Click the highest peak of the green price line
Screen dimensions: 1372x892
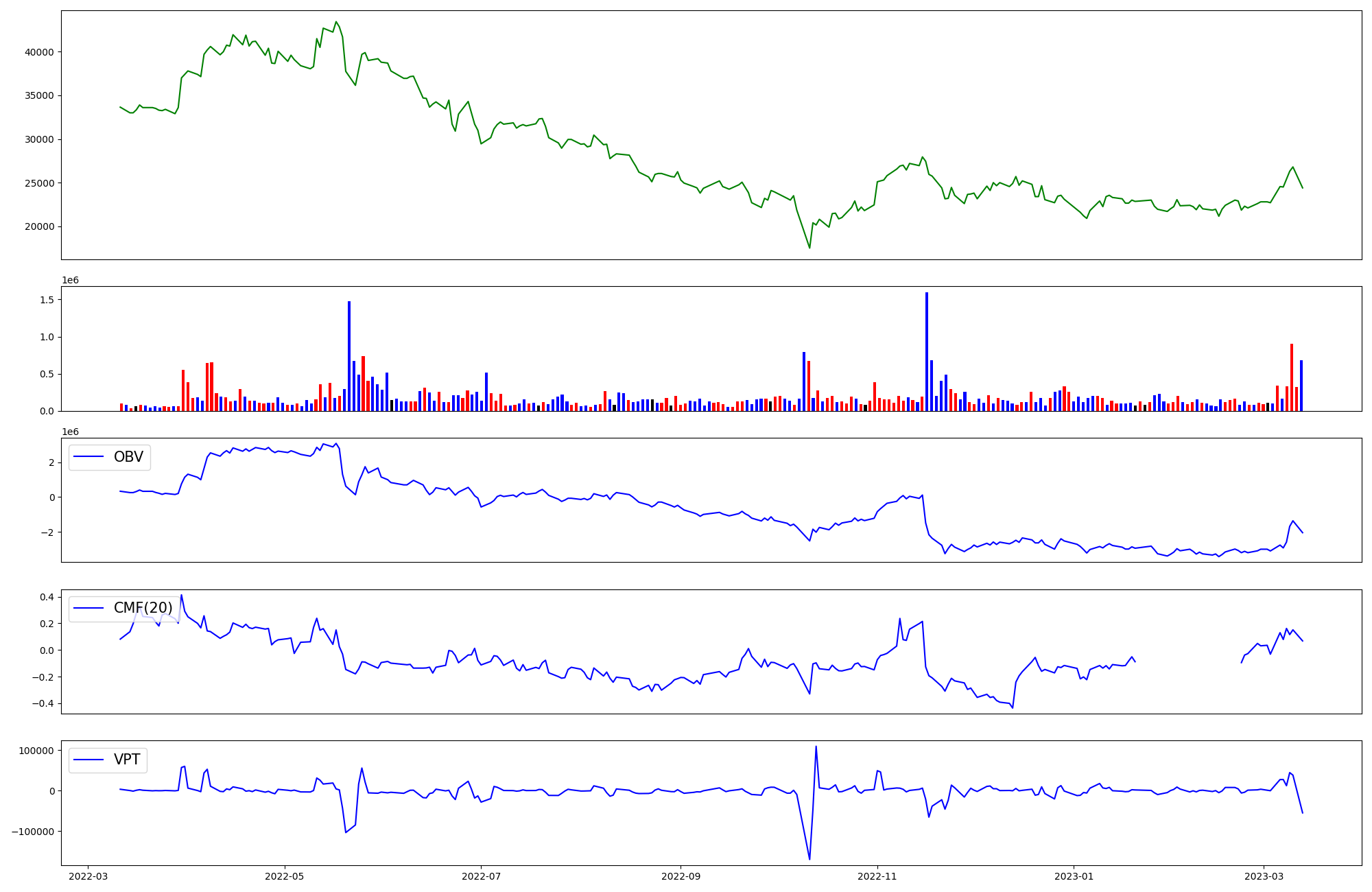tap(335, 22)
